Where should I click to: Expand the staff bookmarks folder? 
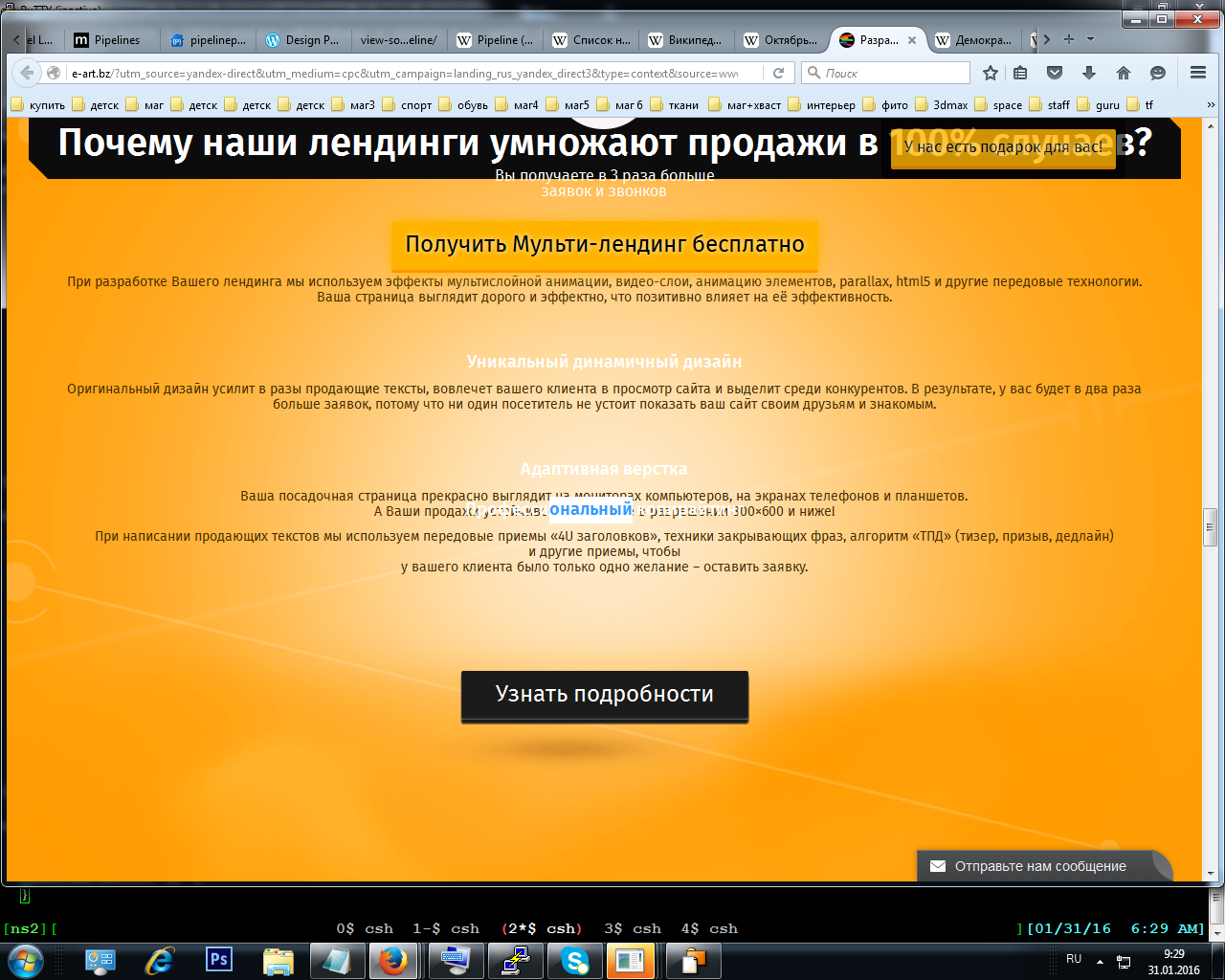[1050, 105]
